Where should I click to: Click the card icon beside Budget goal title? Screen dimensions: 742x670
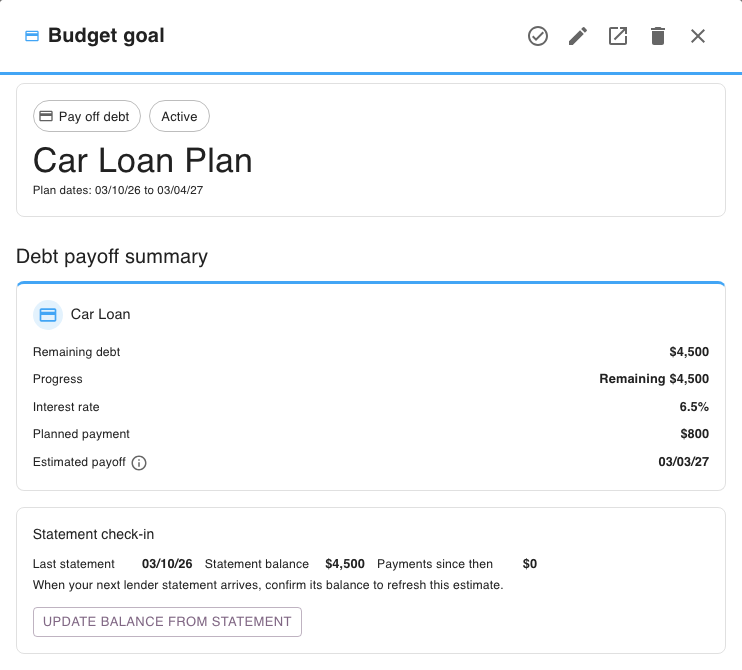pyautogui.click(x=32, y=36)
